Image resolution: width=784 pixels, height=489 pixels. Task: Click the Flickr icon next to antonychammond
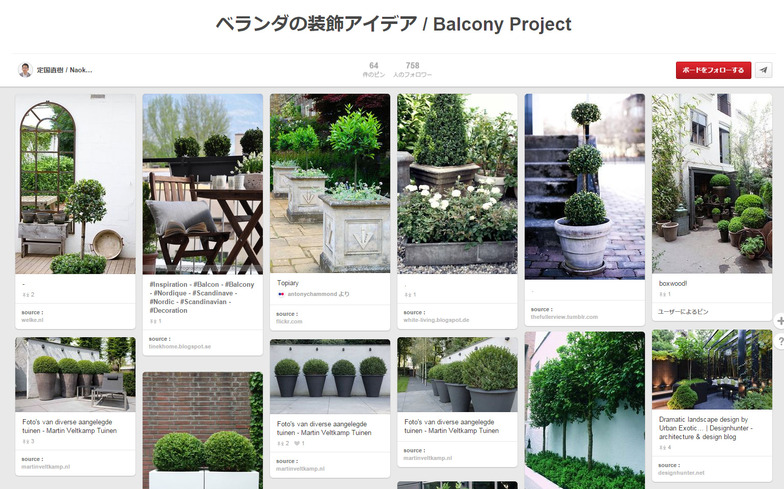point(281,294)
